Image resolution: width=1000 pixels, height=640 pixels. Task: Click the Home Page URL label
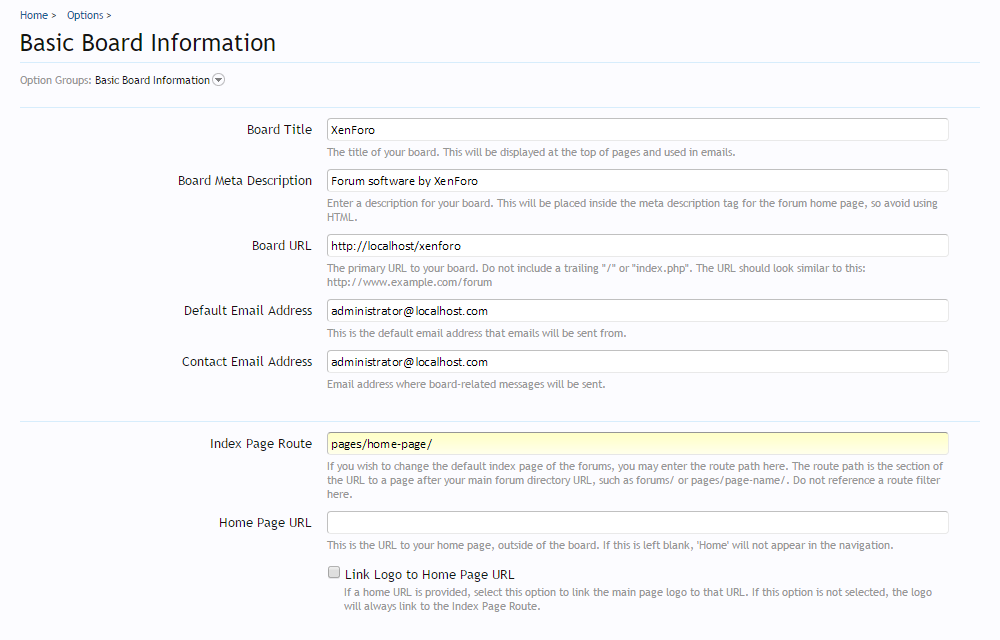point(265,523)
